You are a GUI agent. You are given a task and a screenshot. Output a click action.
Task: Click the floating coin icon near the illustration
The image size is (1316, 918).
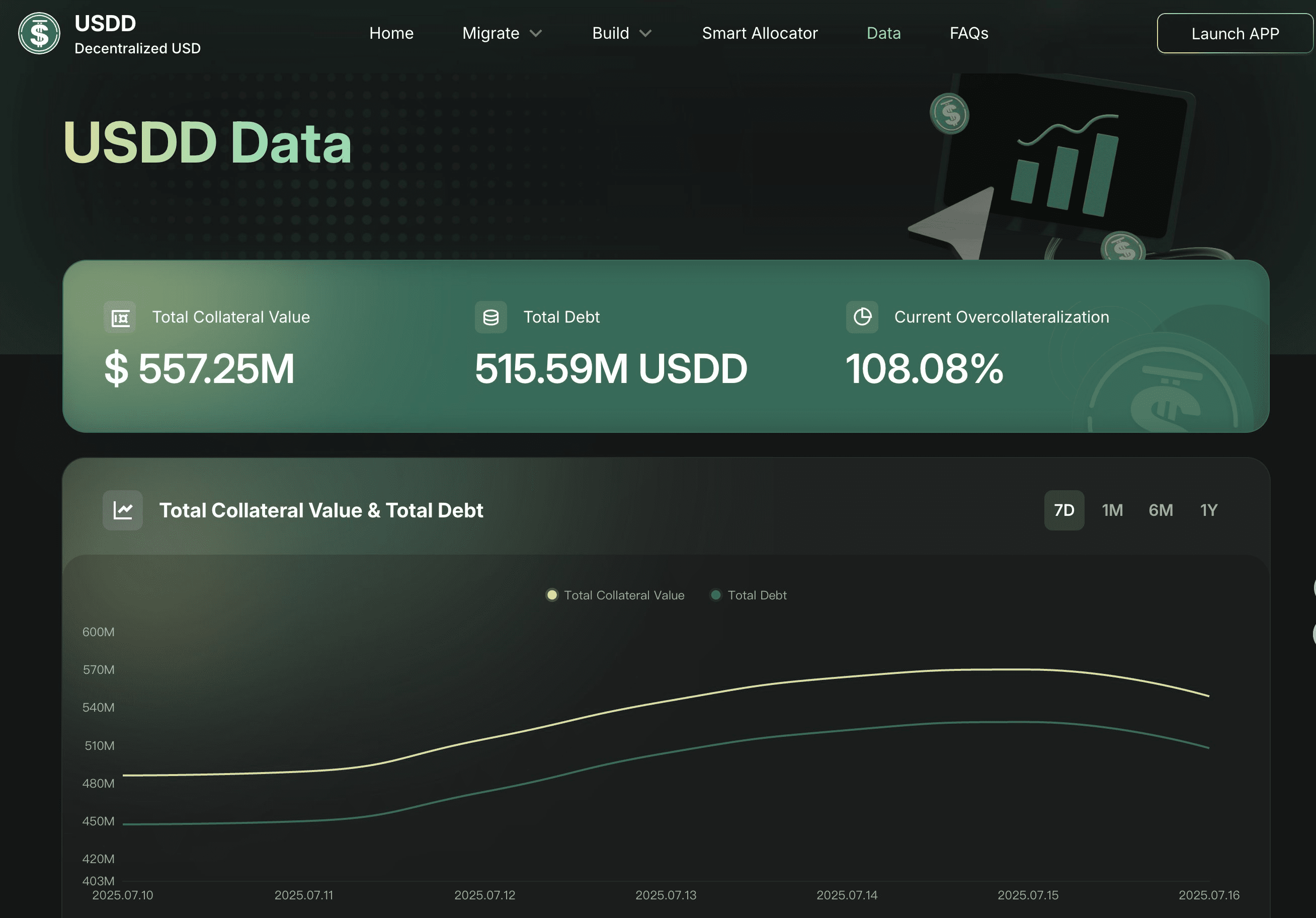pyautogui.click(x=949, y=114)
